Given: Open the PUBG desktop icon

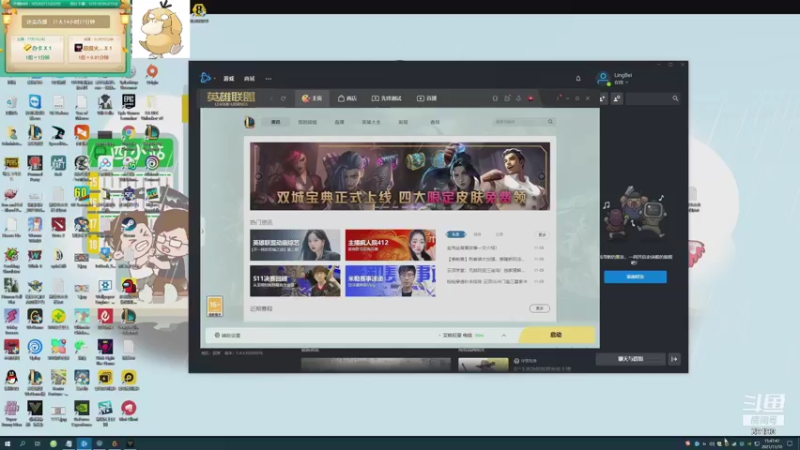Looking at the screenshot, I should click(x=11, y=163).
